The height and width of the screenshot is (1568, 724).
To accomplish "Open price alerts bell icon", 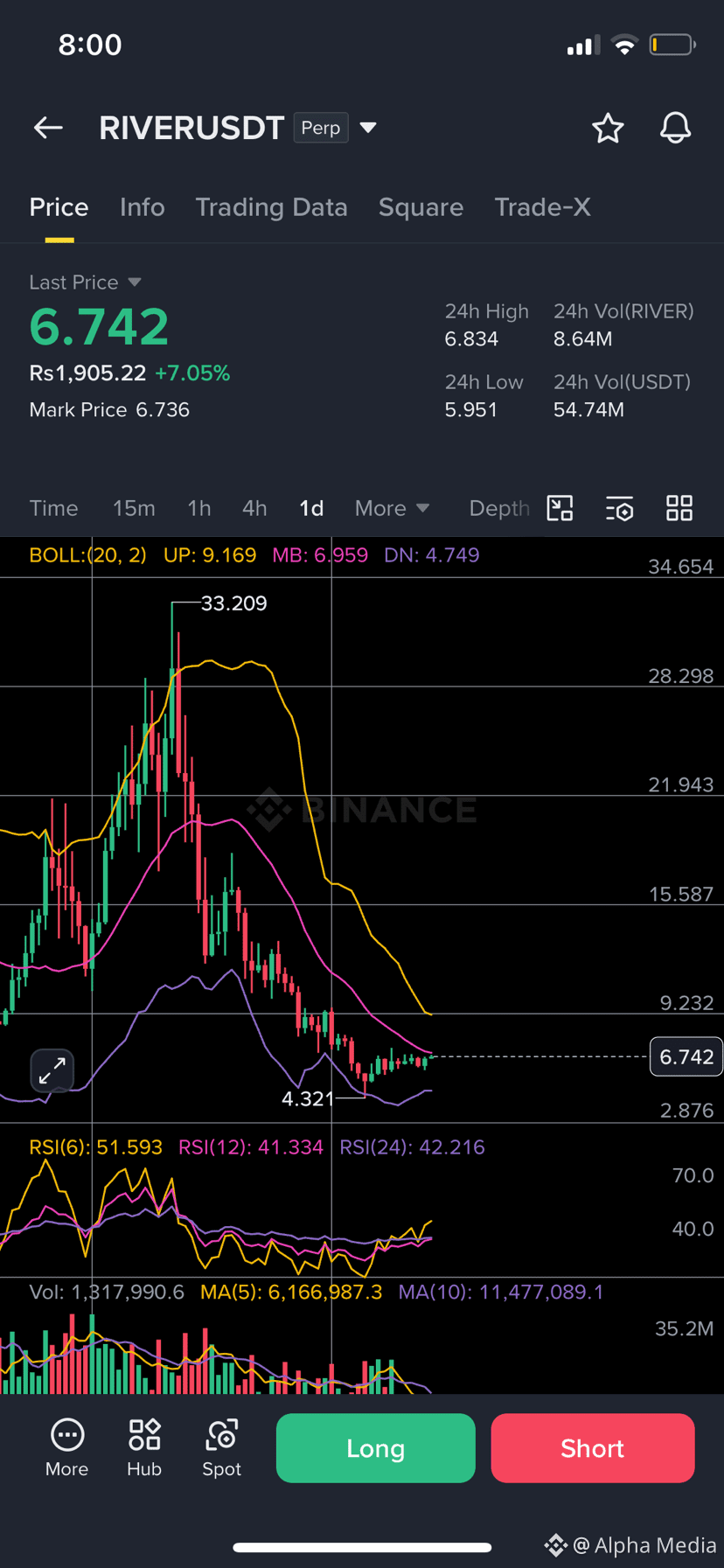I will coord(675,129).
